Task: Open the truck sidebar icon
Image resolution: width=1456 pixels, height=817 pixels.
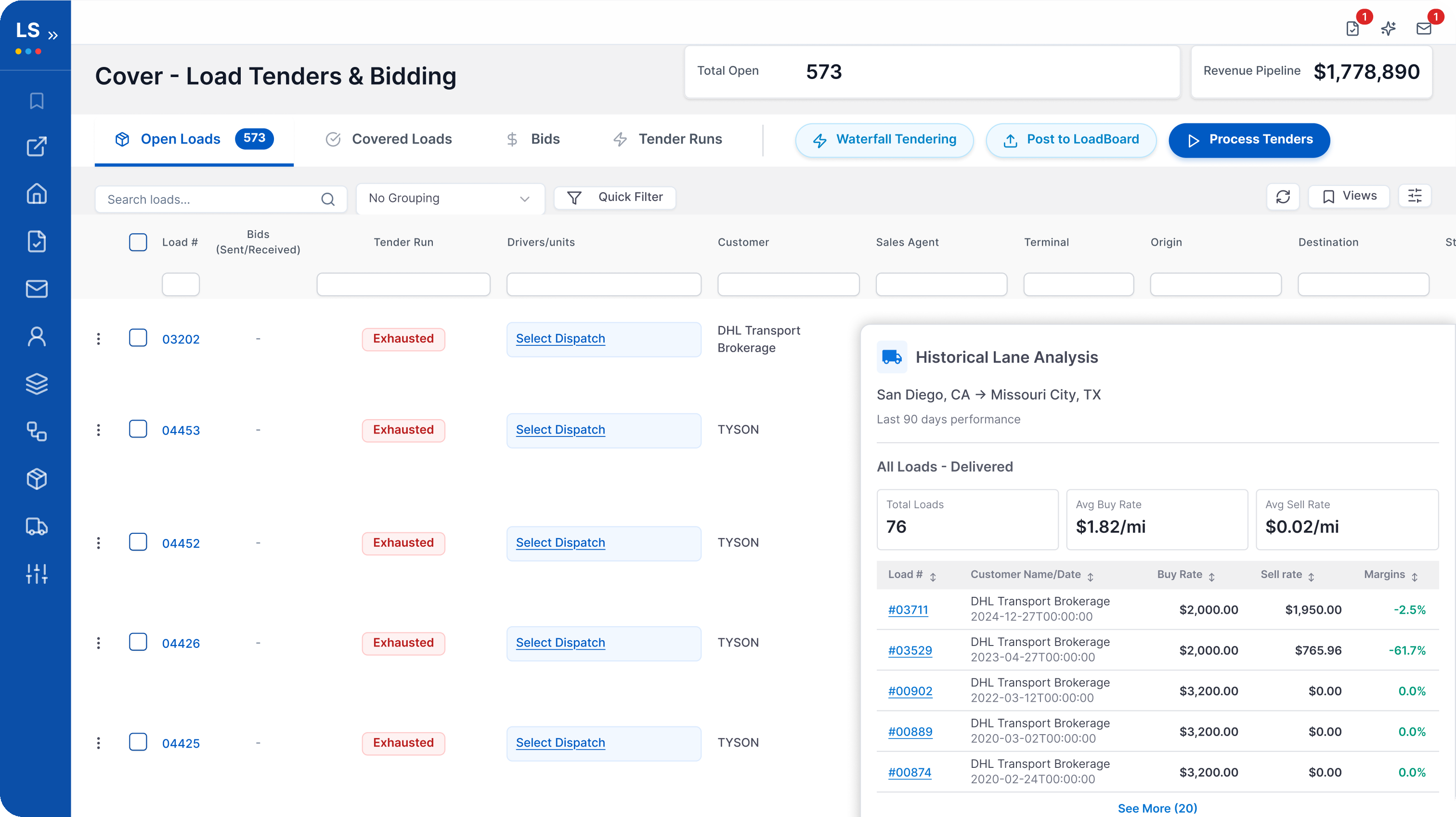Action: click(37, 527)
